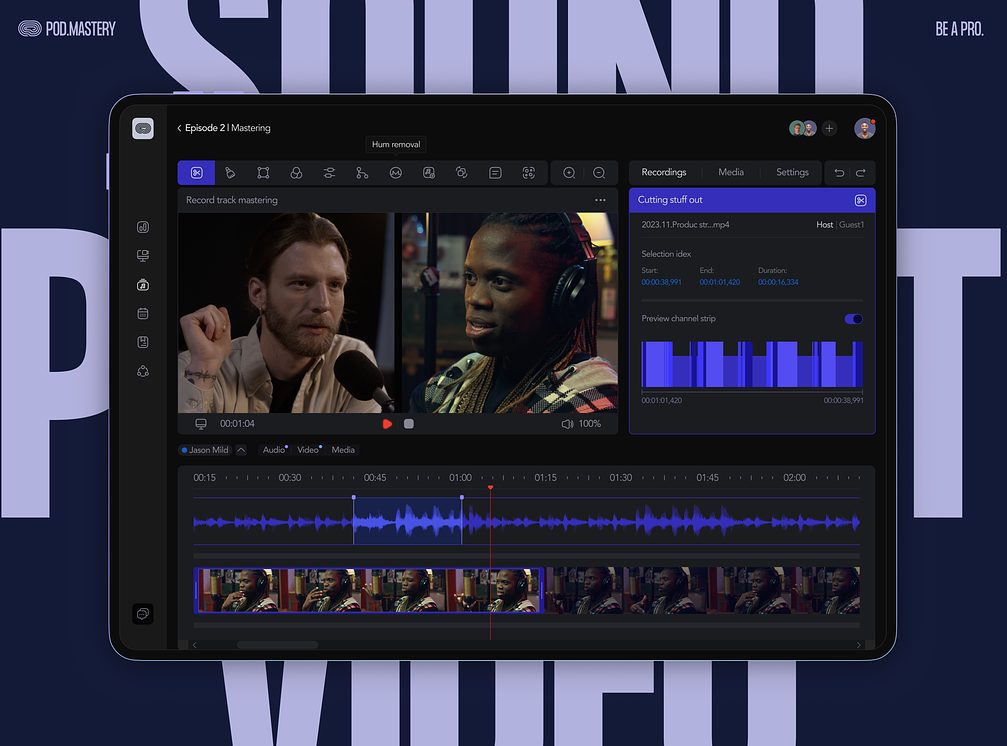
Task: Undo the last action
Action: coord(839,173)
